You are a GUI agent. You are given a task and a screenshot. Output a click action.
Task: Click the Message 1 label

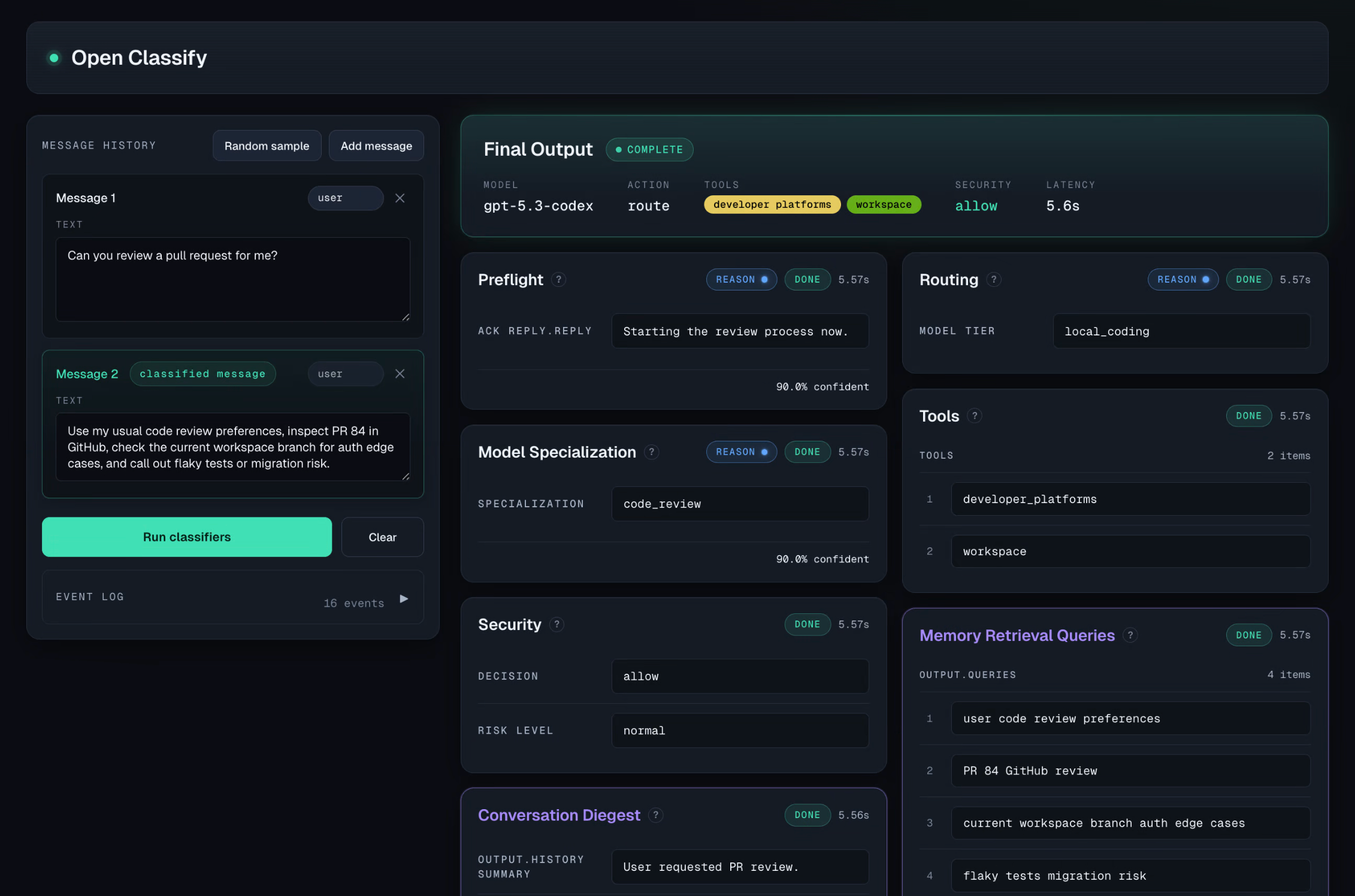point(86,198)
